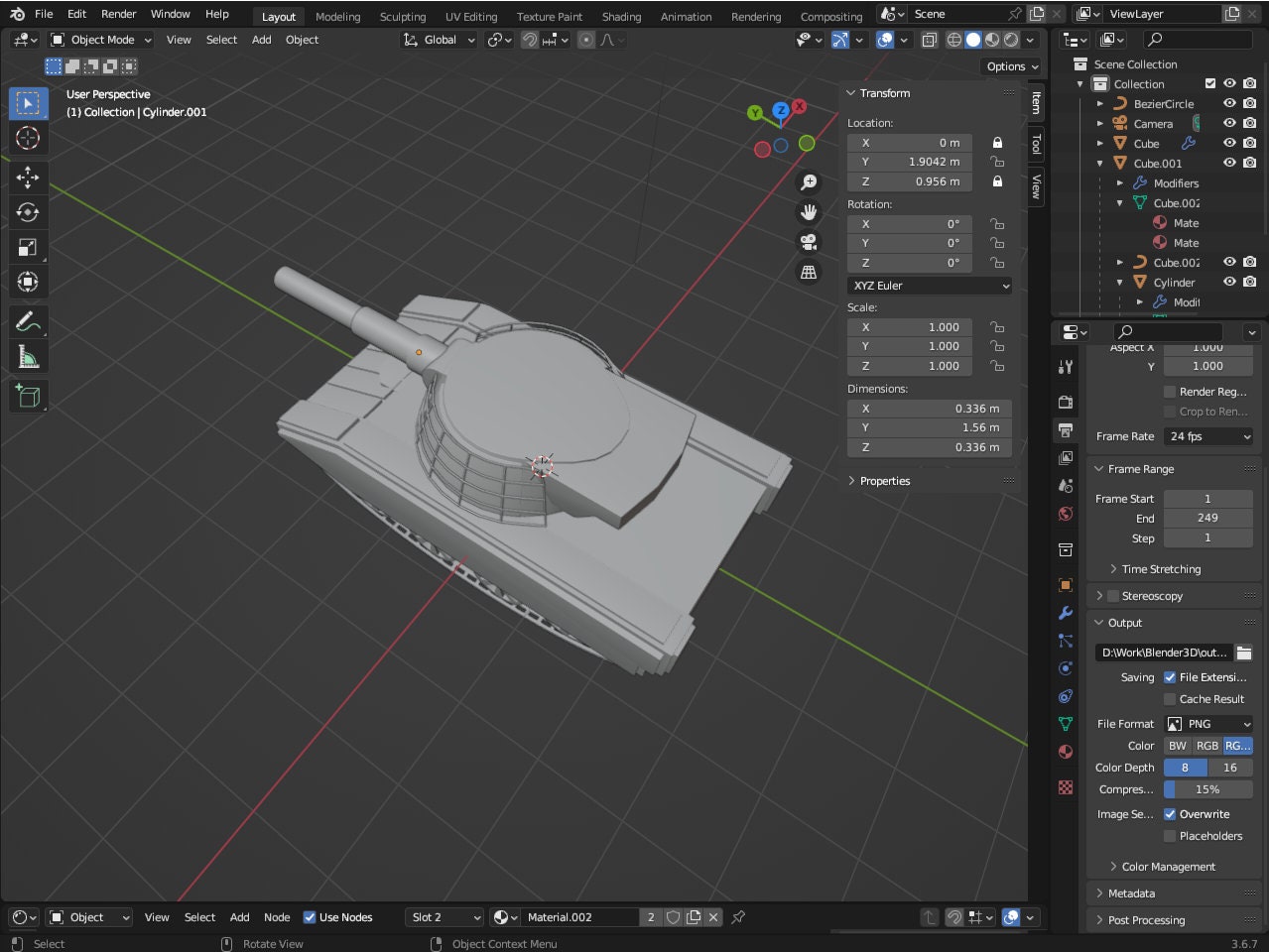The width and height of the screenshot is (1269, 952).
Task: Select the Rotate tool from the left toolbar
Action: coord(28,212)
